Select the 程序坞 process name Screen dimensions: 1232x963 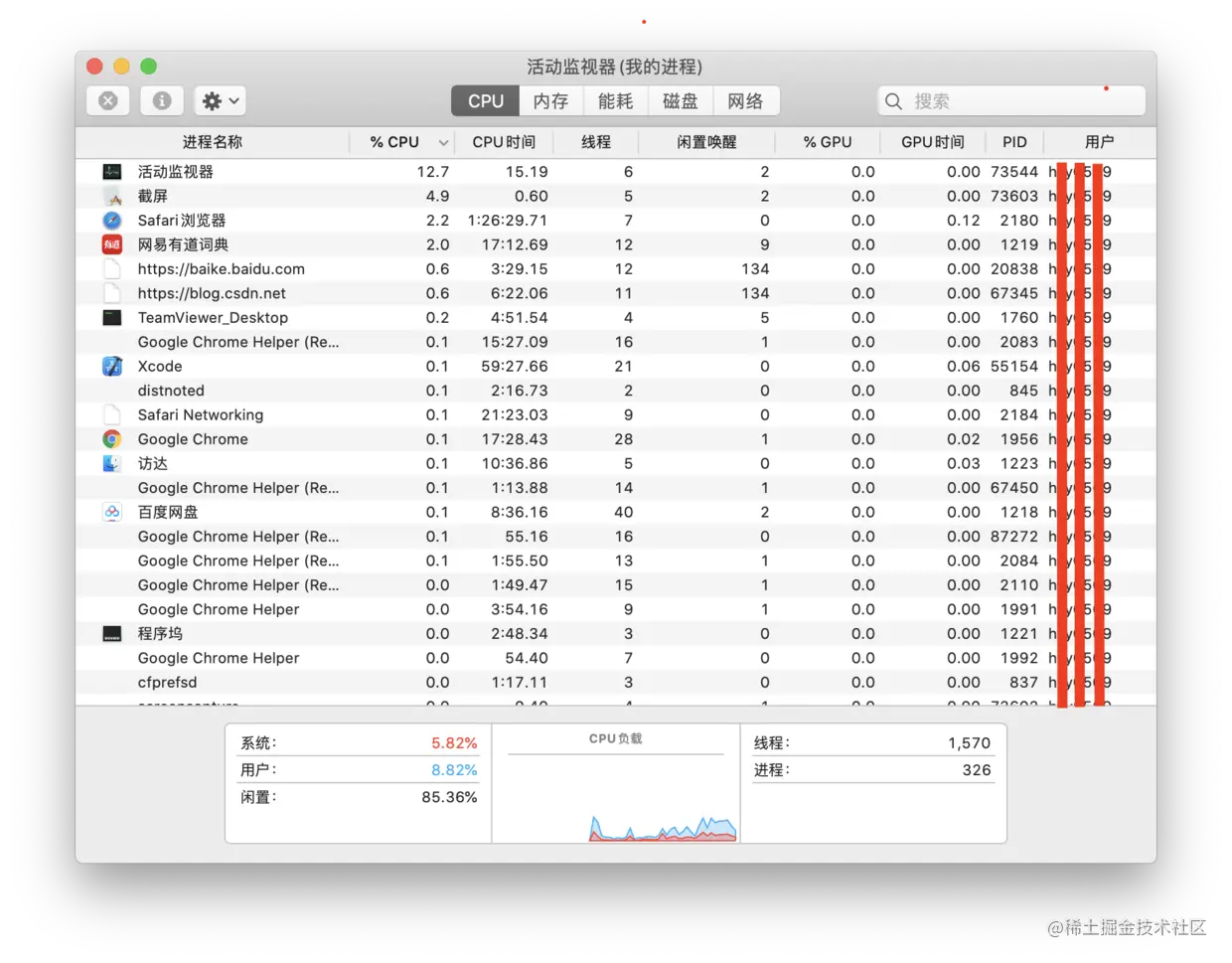click(x=160, y=634)
